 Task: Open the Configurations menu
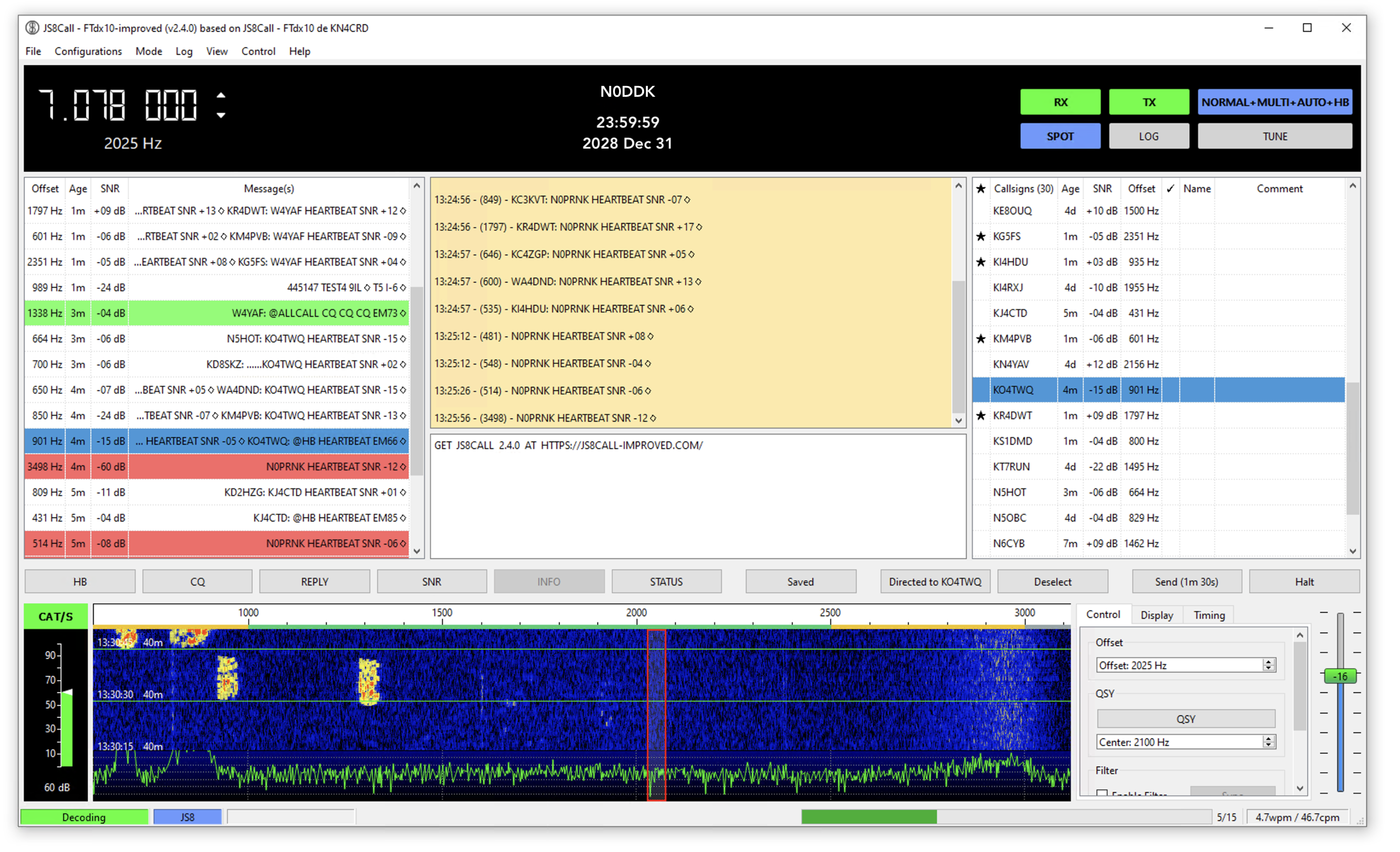click(x=89, y=52)
